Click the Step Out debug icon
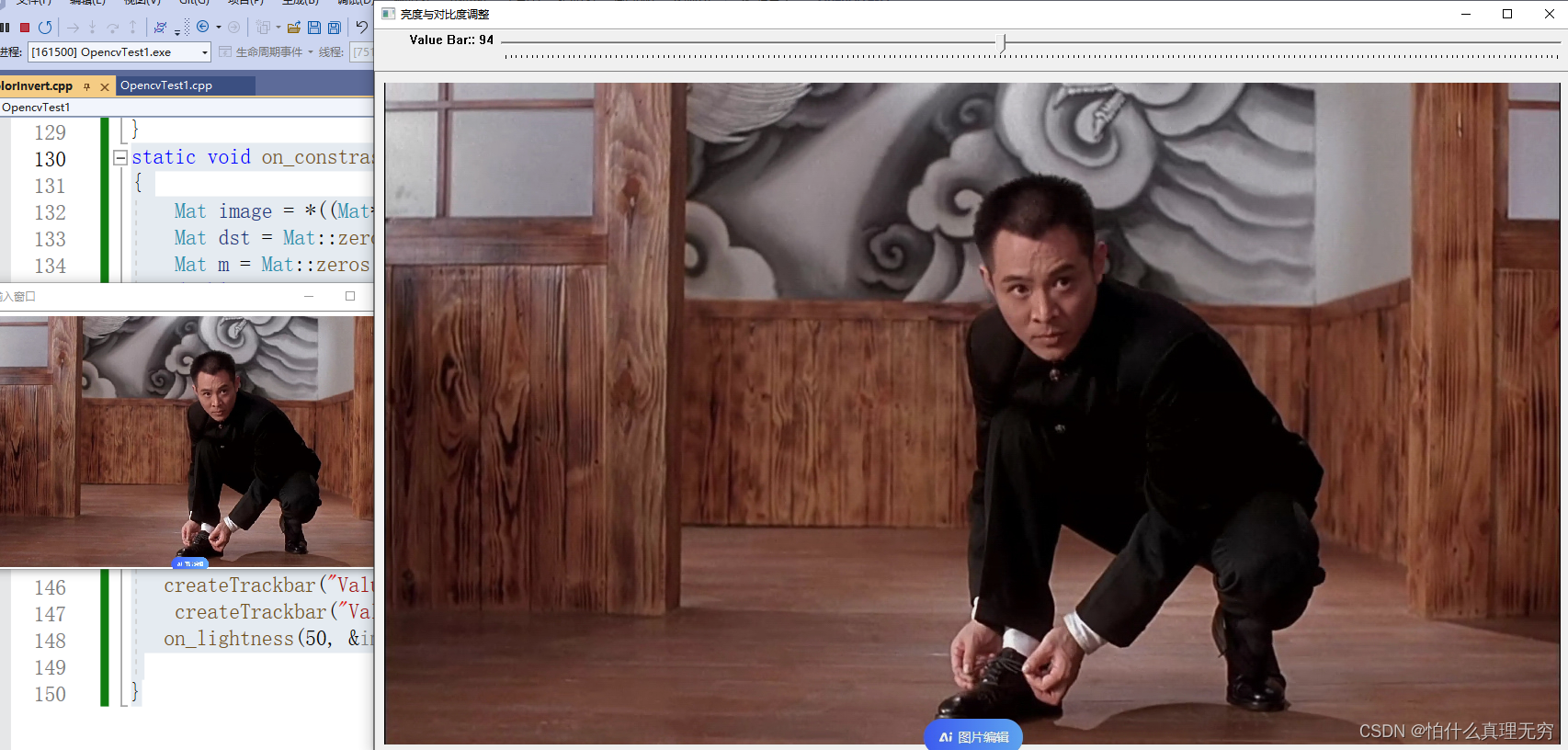 tap(132, 28)
